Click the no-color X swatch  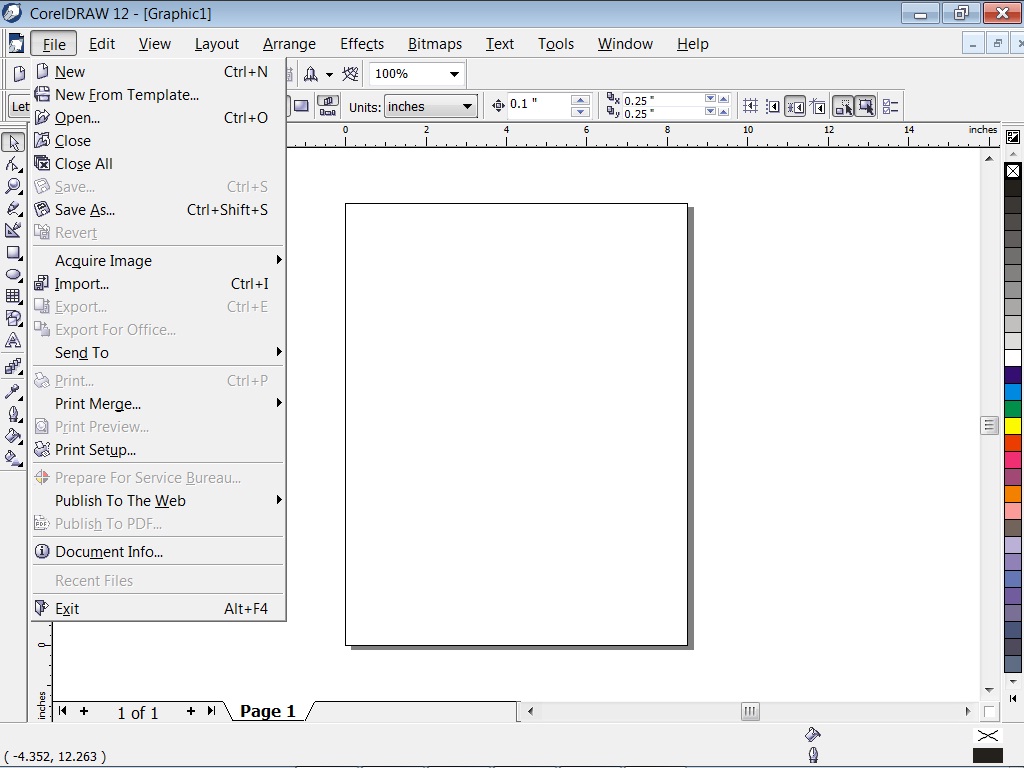pos(1013,171)
